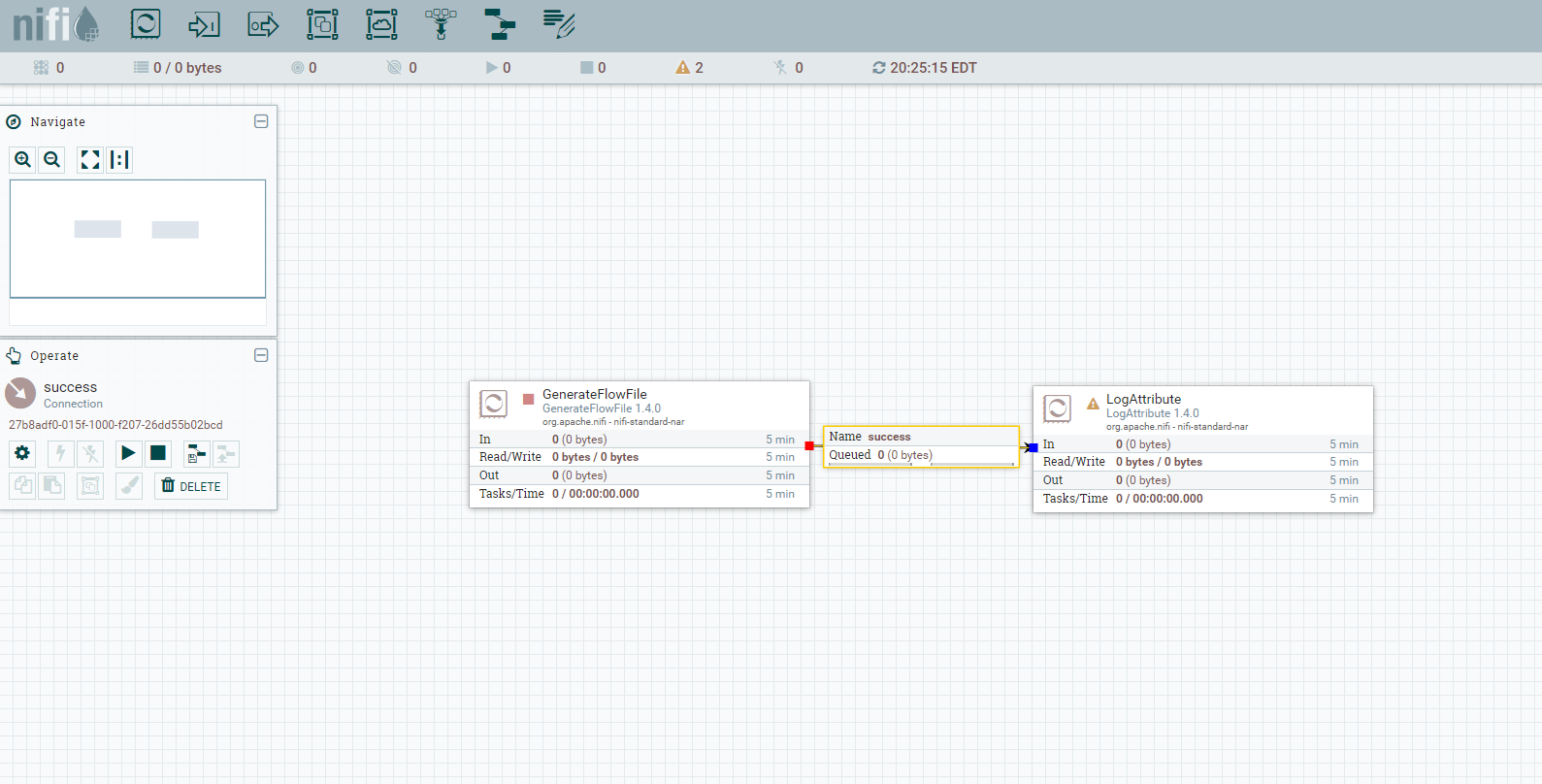
Task: Click Create Template icon in Operate
Action: click(197, 453)
